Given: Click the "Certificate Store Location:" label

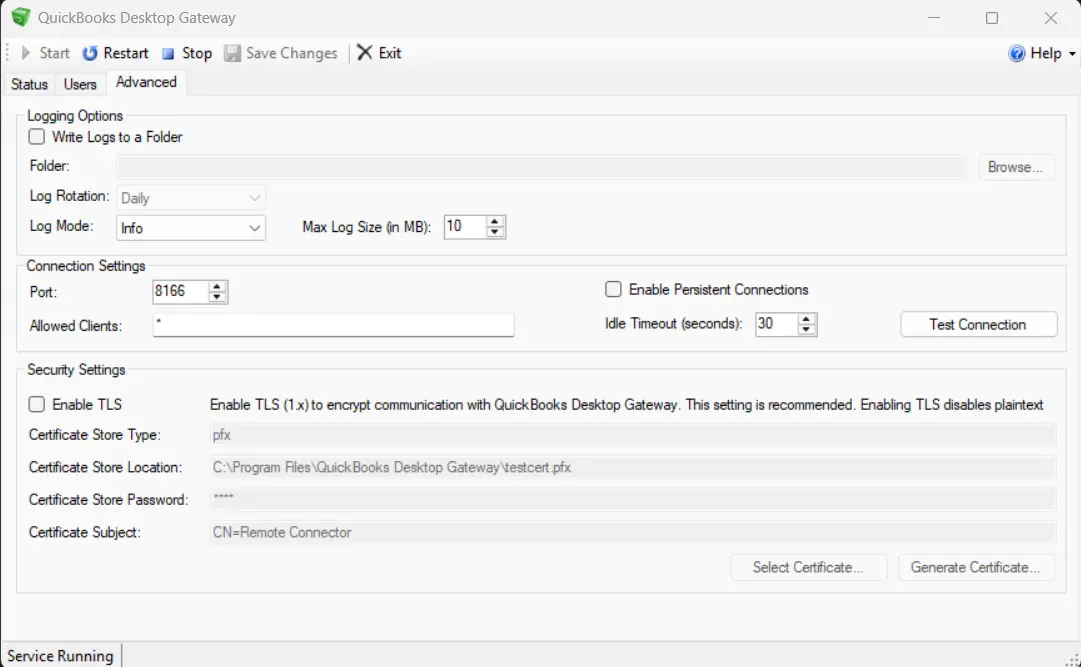Looking at the screenshot, I should tap(105, 467).
